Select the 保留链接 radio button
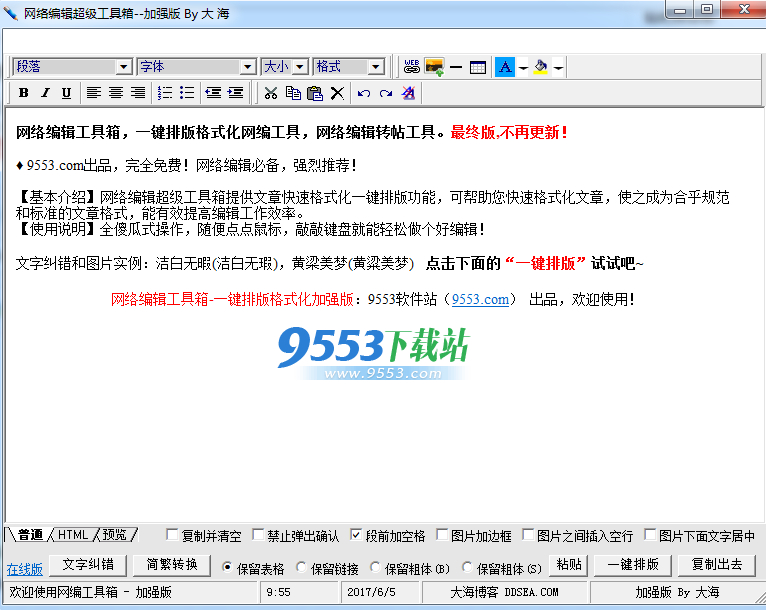Viewport: 766px width, 610px height. coord(301,567)
